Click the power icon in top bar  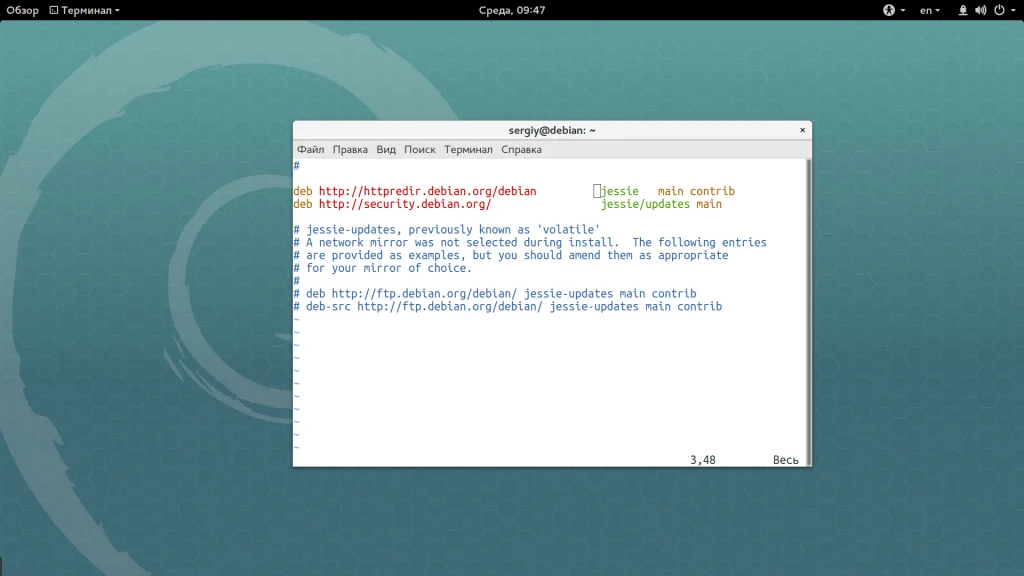(x=997, y=10)
